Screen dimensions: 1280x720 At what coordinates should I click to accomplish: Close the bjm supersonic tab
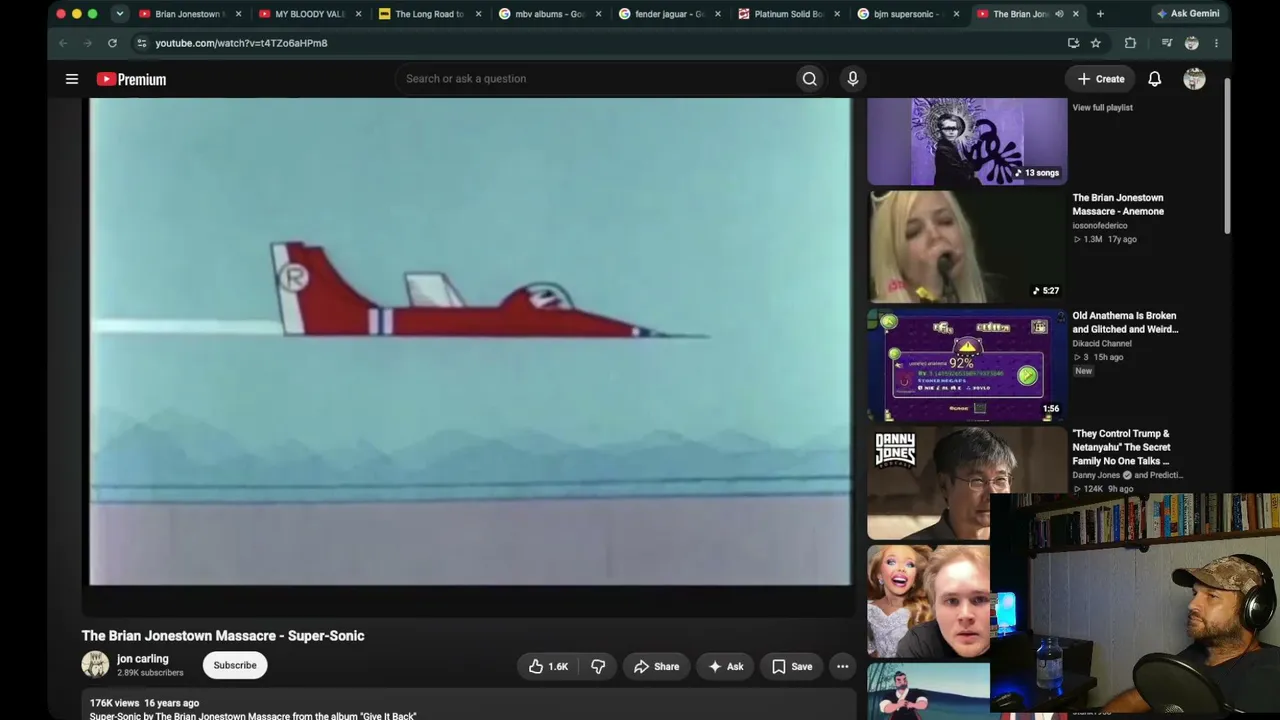[x=957, y=14]
